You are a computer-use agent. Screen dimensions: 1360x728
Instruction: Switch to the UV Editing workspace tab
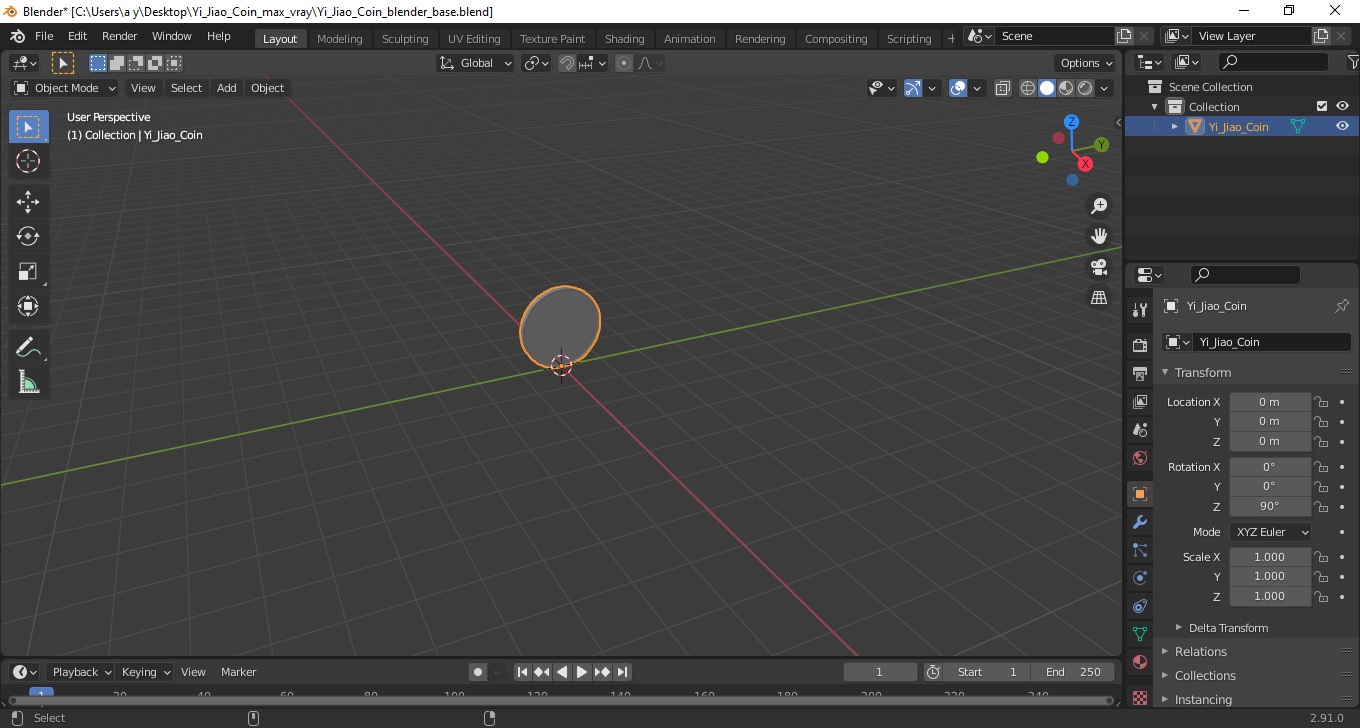(474, 39)
